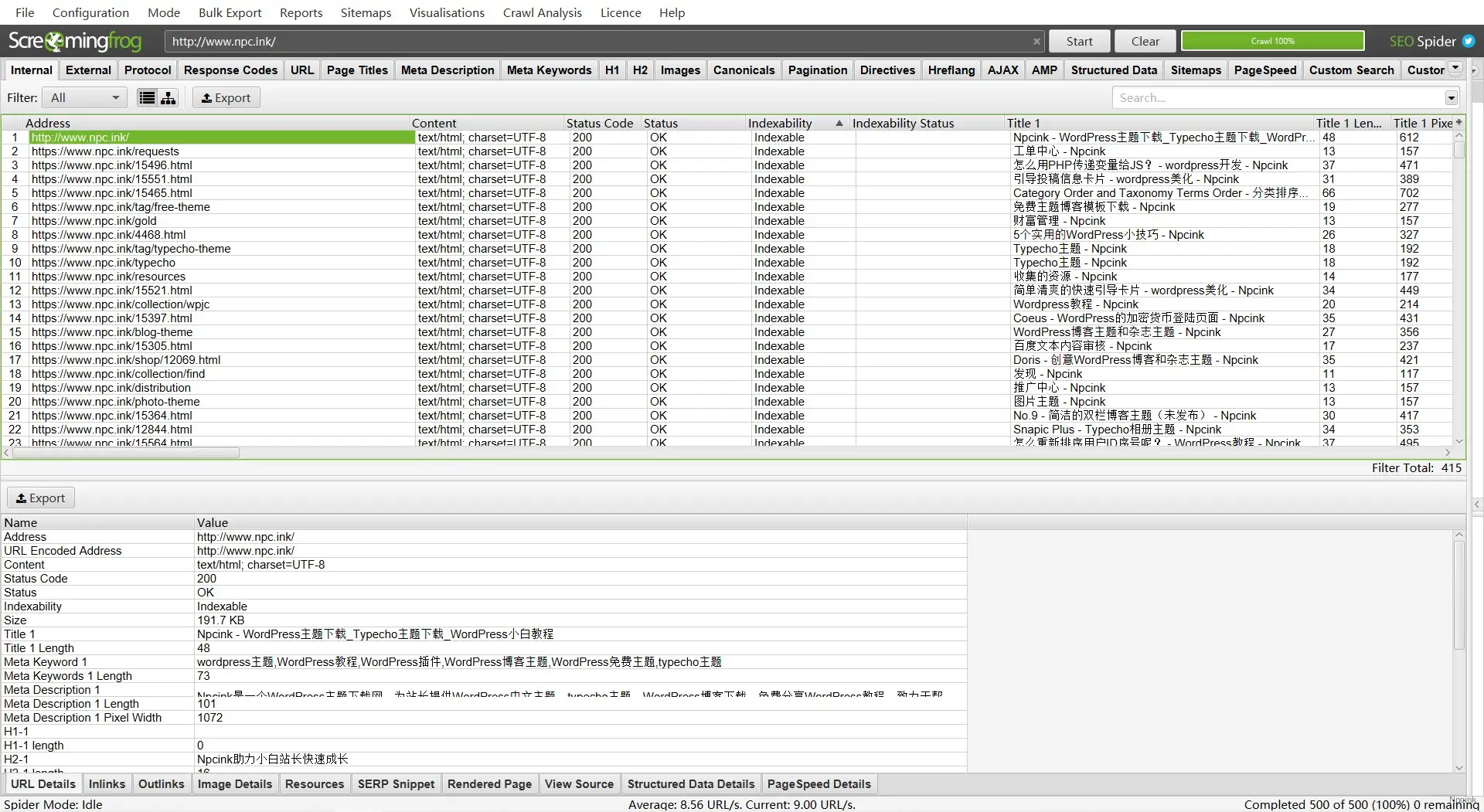Switch to the Canonicals tab
Screen dimensions: 1484x812
point(744,70)
